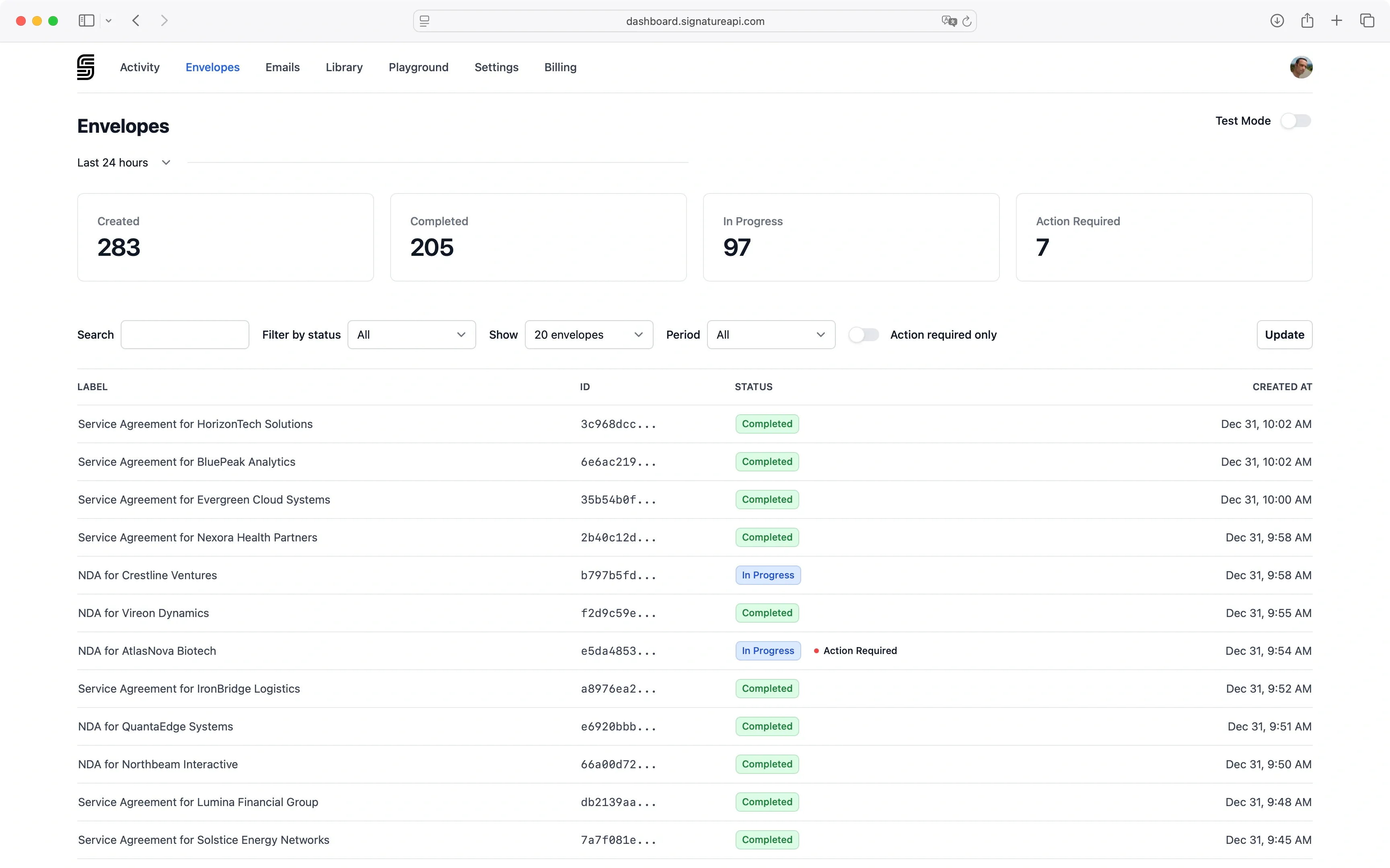Image resolution: width=1390 pixels, height=868 pixels.
Task: Open the Library tab
Action: click(x=344, y=67)
